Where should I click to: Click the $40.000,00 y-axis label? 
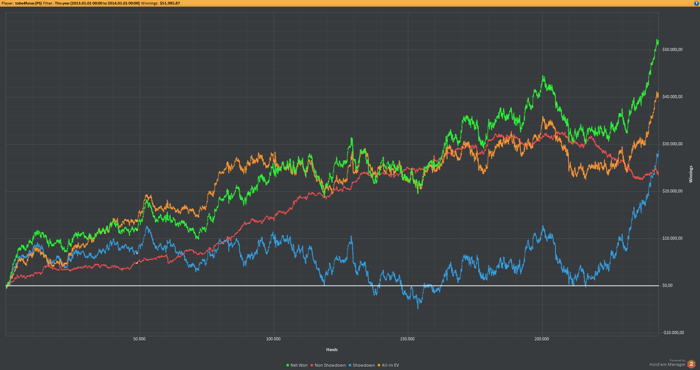pos(673,97)
